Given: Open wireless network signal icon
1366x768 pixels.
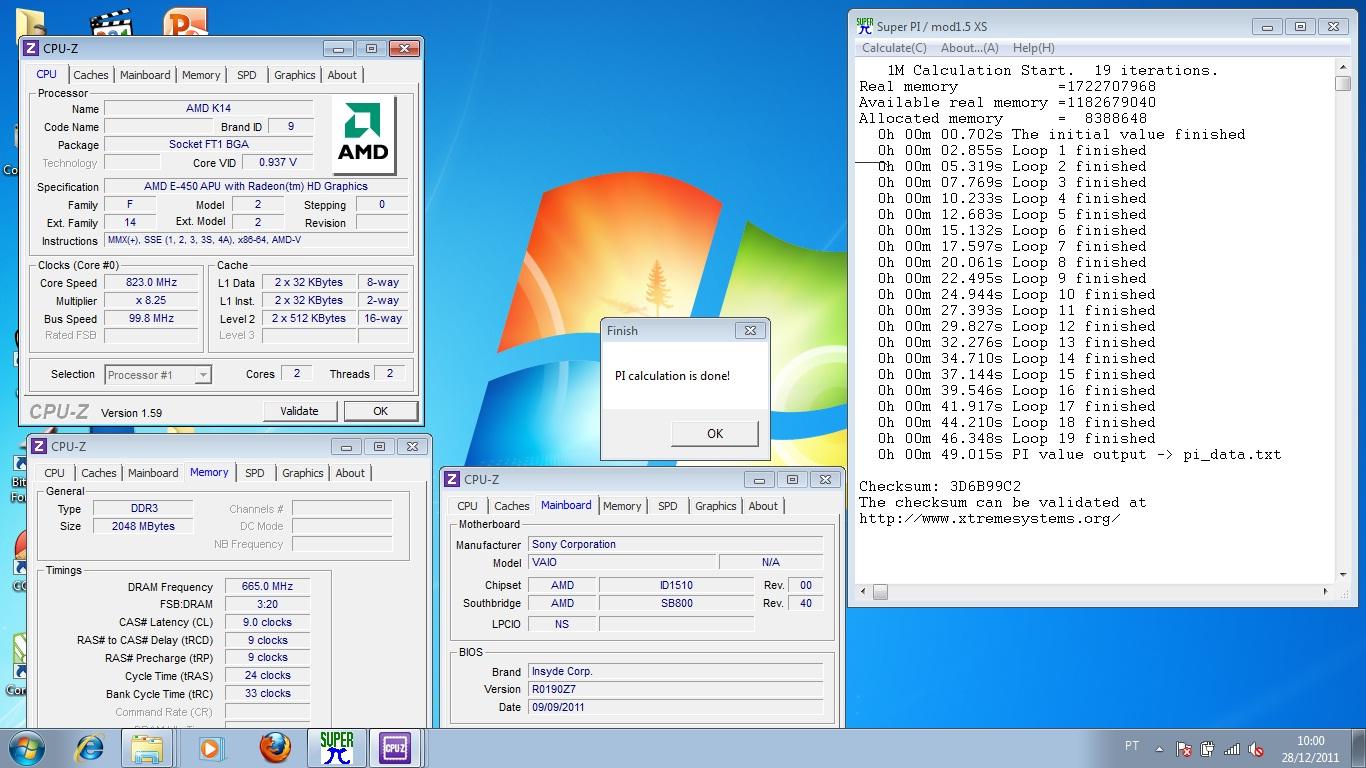Looking at the screenshot, I should 1232,748.
